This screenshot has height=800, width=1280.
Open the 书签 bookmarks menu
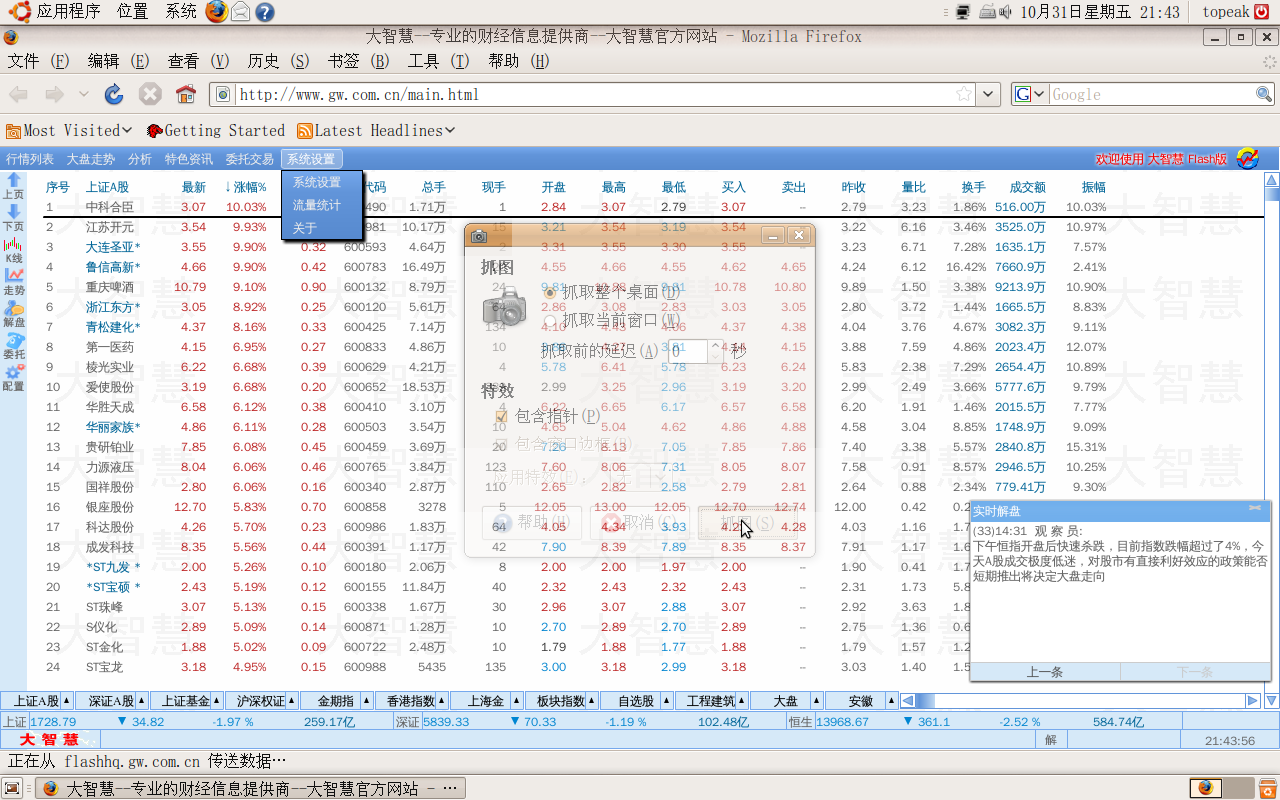click(359, 61)
